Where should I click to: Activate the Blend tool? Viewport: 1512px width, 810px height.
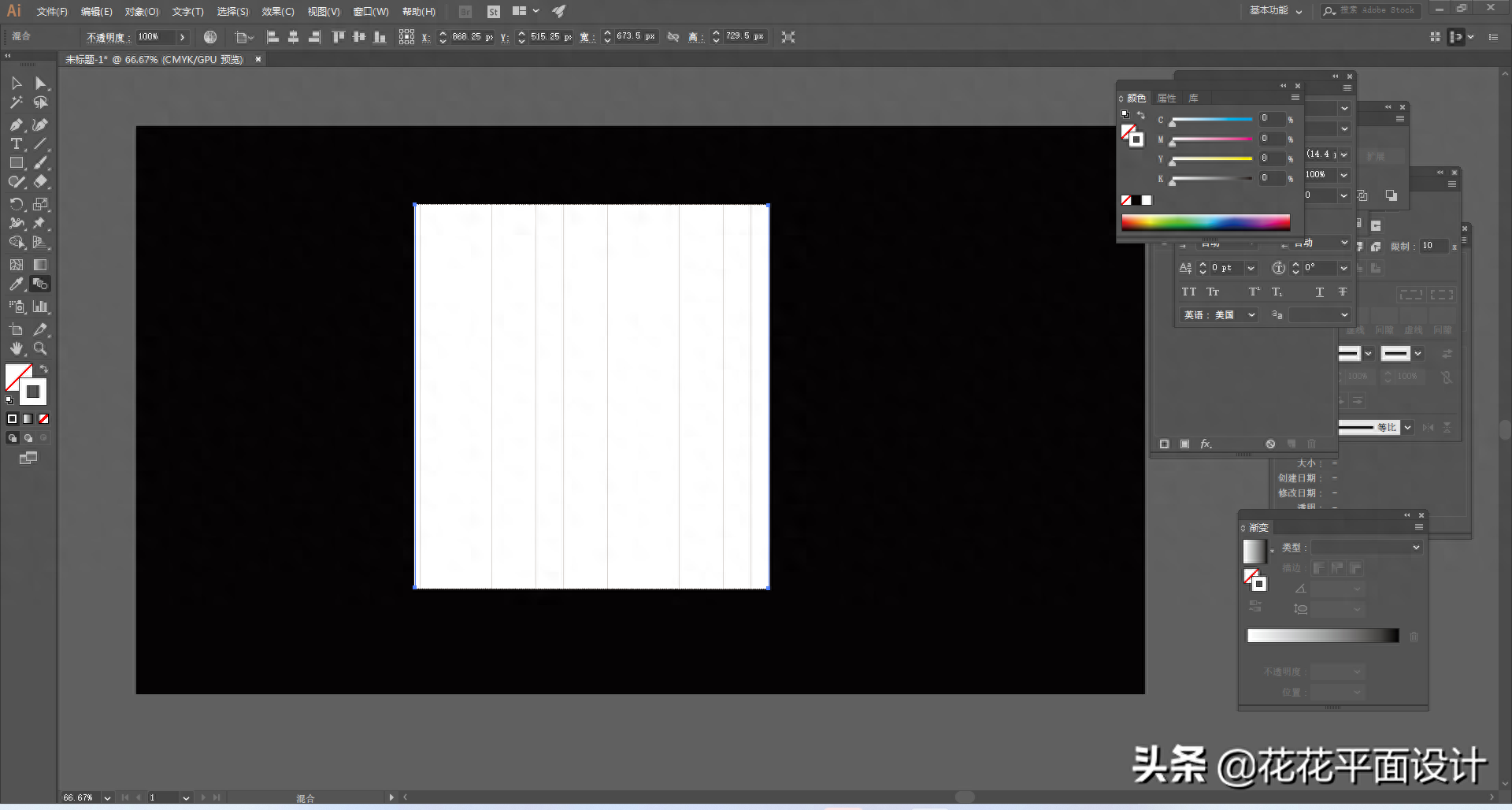pos(40,284)
